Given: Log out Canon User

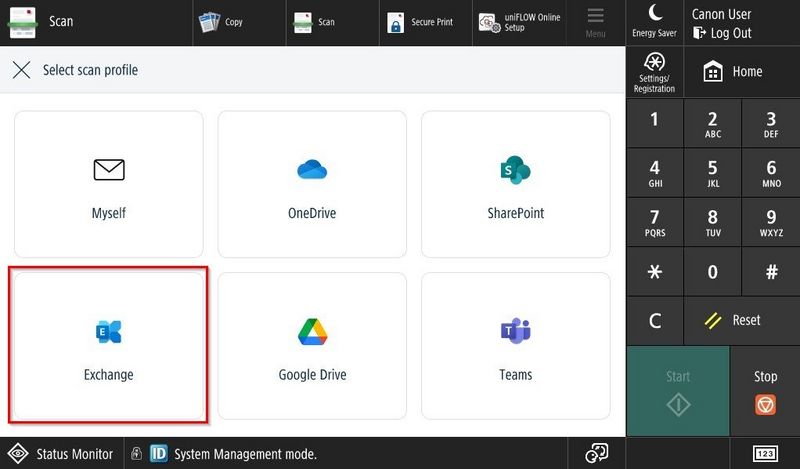Looking at the screenshot, I should point(722,33).
